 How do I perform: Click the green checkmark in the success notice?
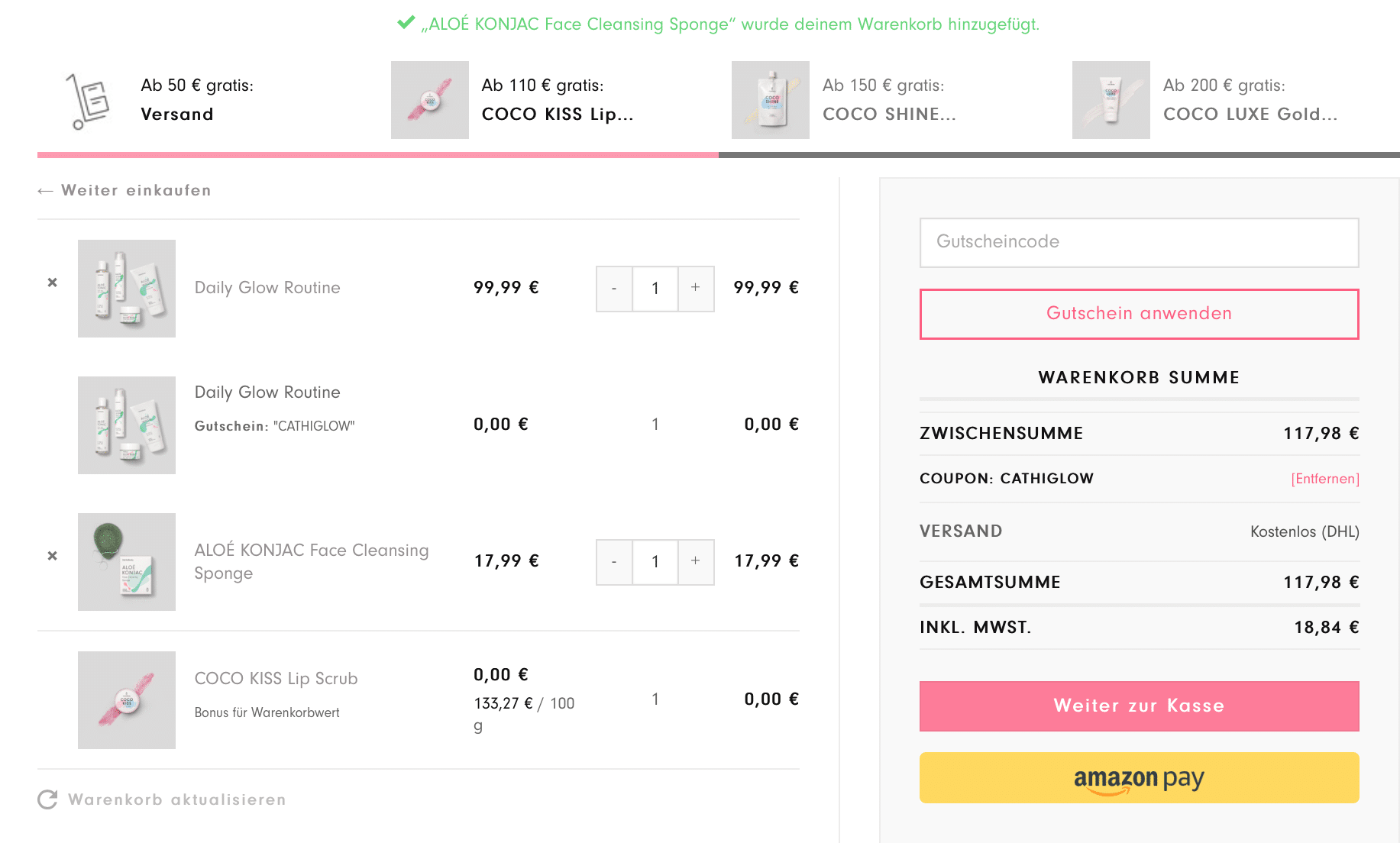pos(406,23)
